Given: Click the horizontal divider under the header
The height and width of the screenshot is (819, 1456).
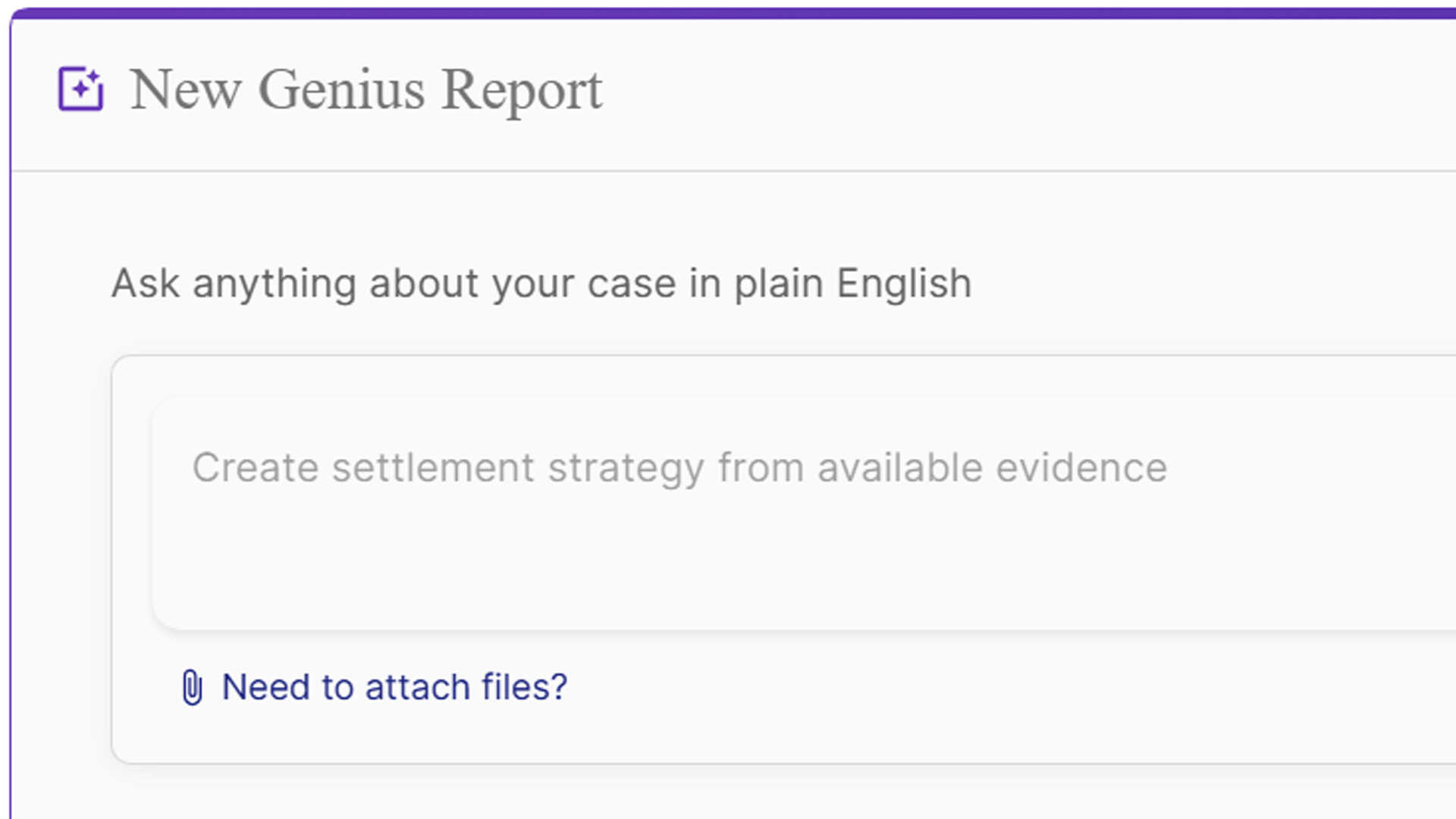Looking at the screenshot, I should point(728,171).
